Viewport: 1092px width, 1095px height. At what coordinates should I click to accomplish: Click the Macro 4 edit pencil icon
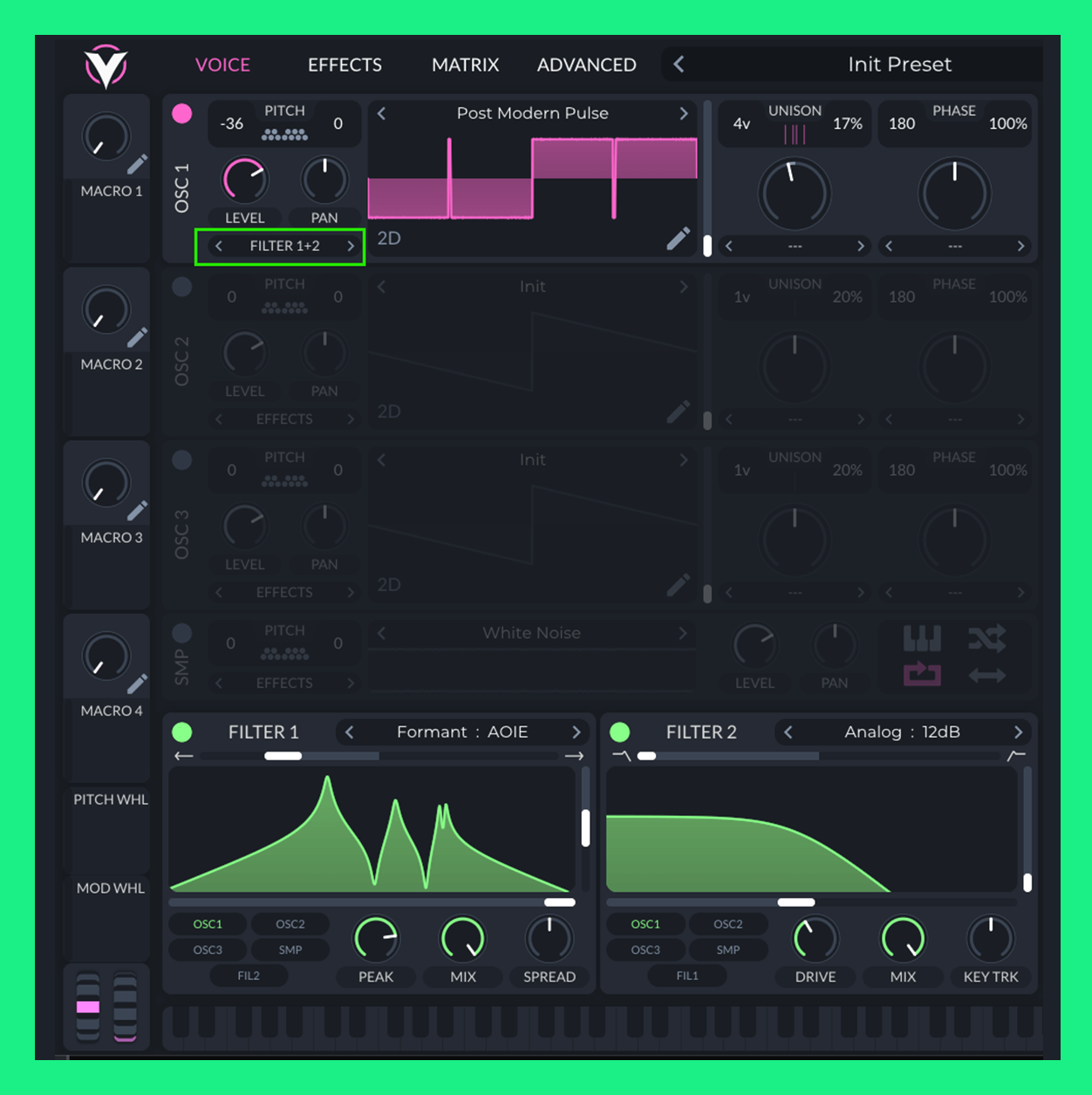tap(137, 684)
